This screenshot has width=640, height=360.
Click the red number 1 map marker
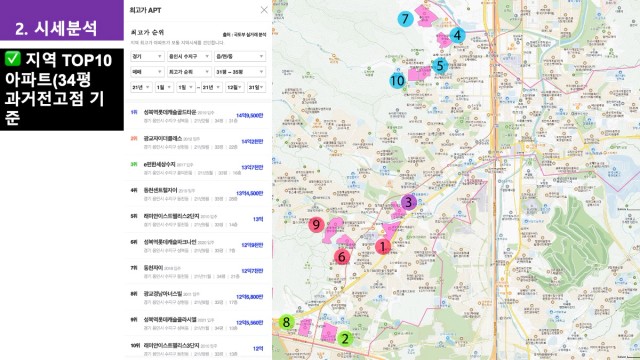(x=382, y=247)
